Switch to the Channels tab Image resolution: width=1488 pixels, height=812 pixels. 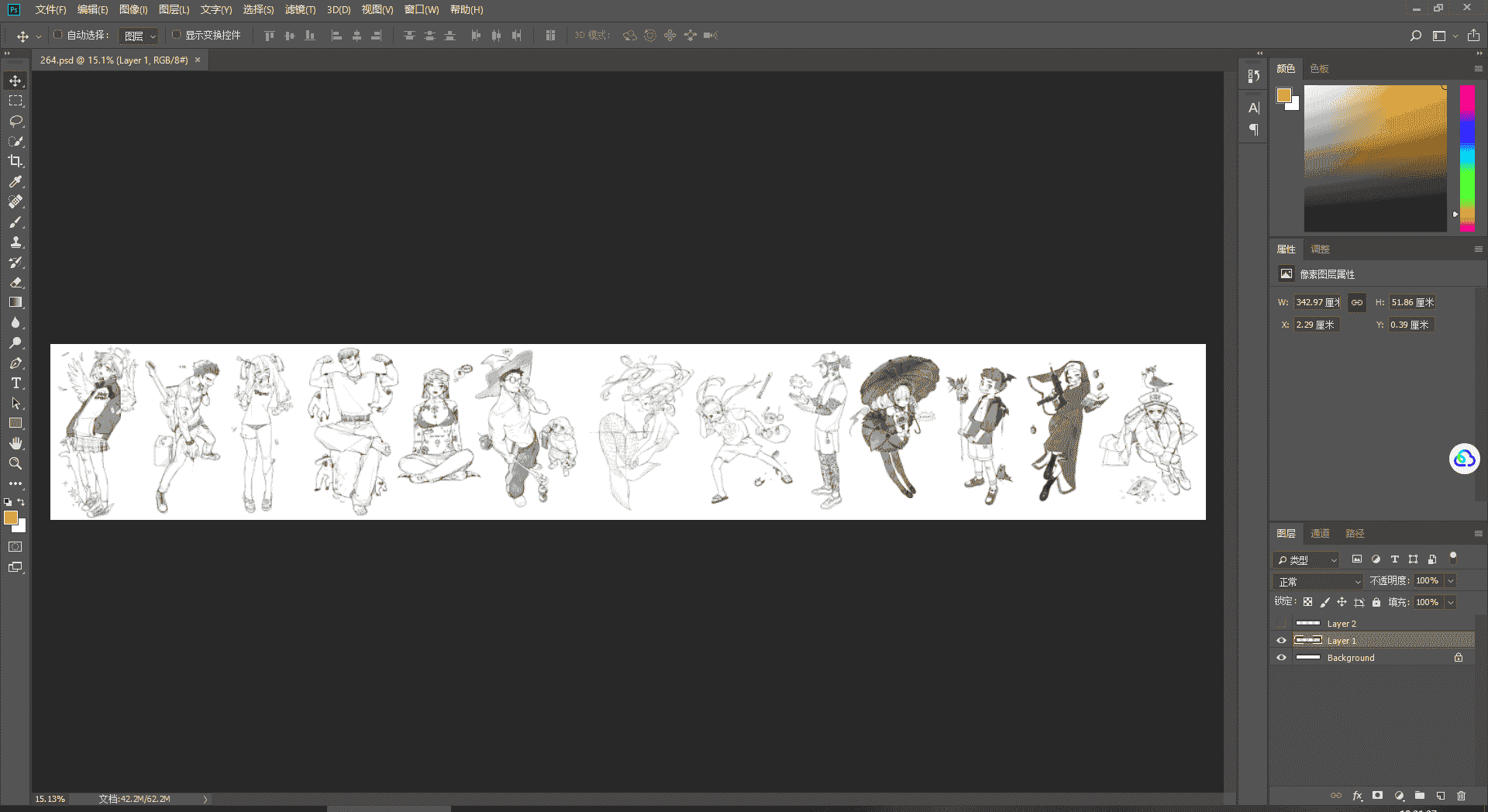pyautogui.click(x=1320, y=534)
